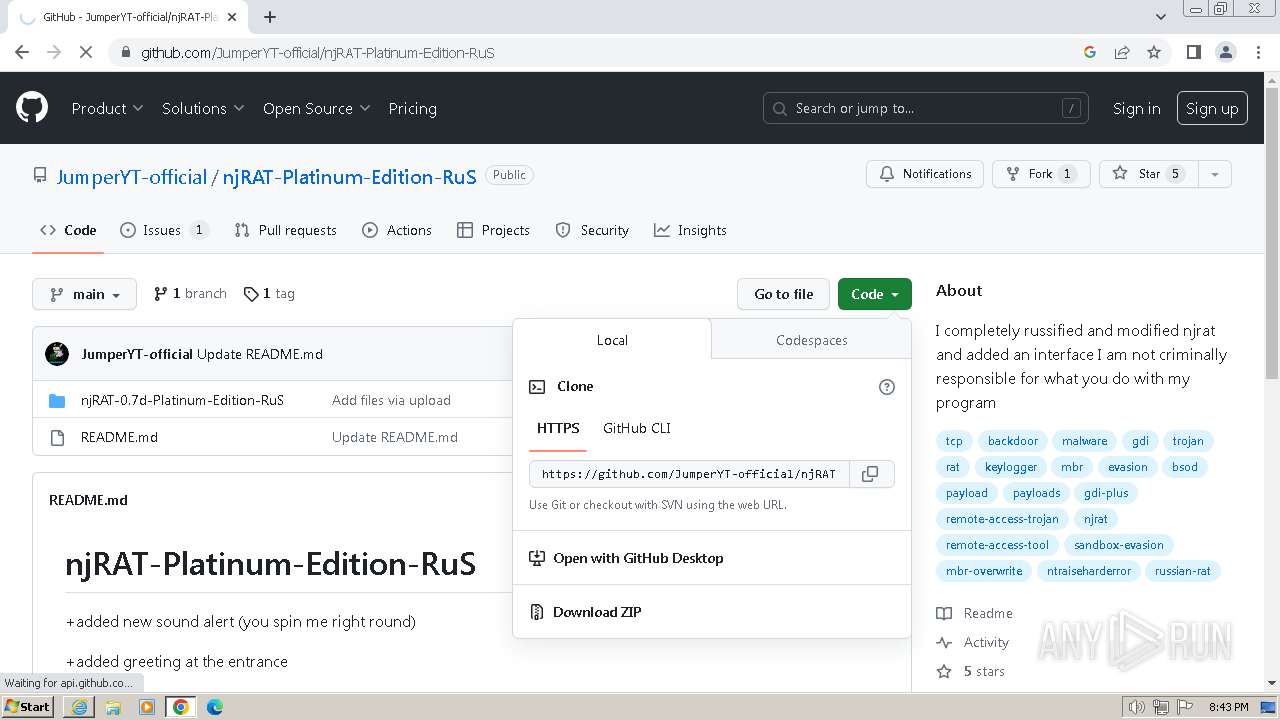Image resolution: width=1280 pixels, height=720 pixels.
Task: Open the Projects tab
Action: 494,230
